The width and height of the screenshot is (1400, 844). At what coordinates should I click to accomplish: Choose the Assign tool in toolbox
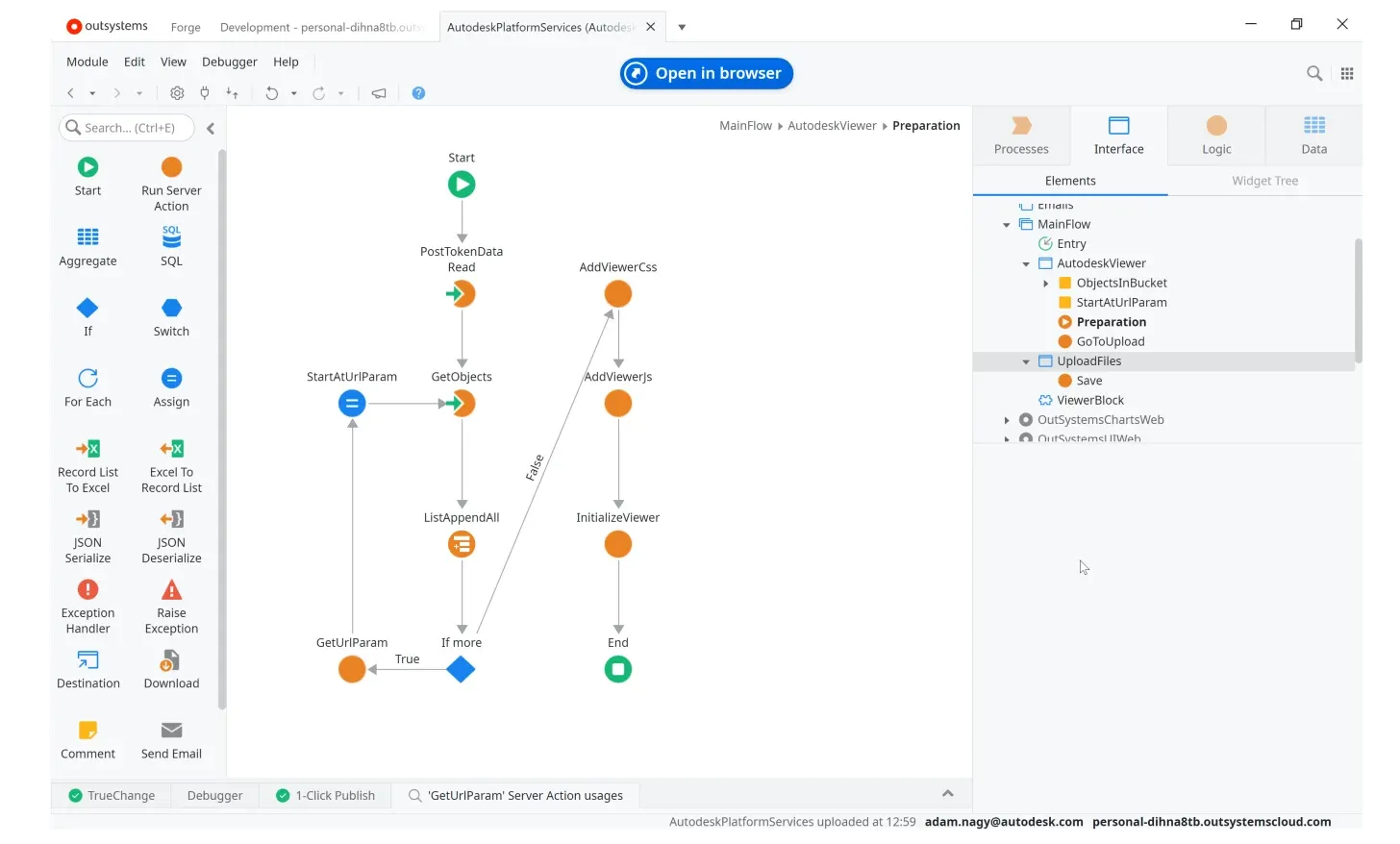tap(171, 387)
